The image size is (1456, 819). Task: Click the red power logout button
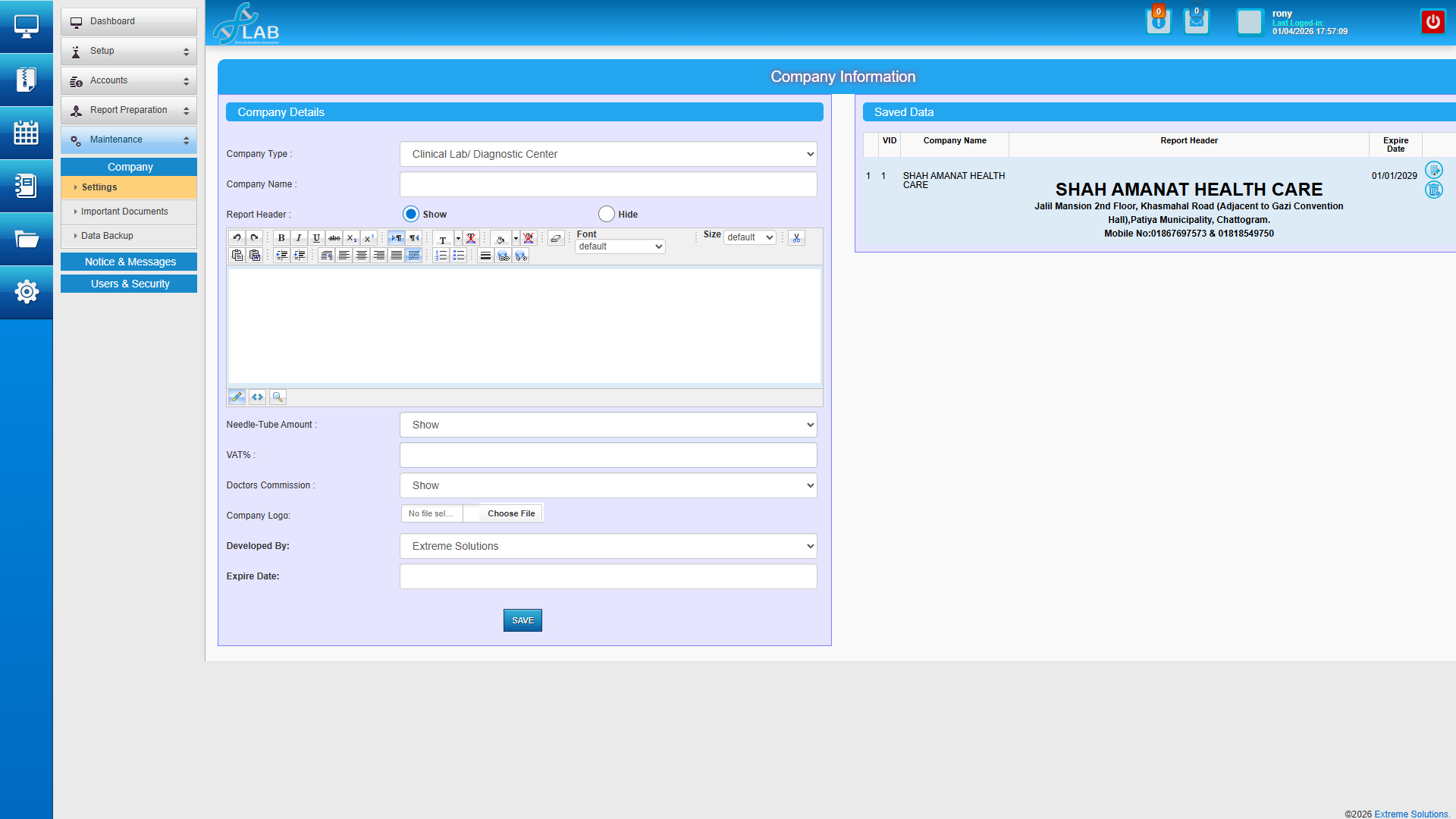[1432, 22]
